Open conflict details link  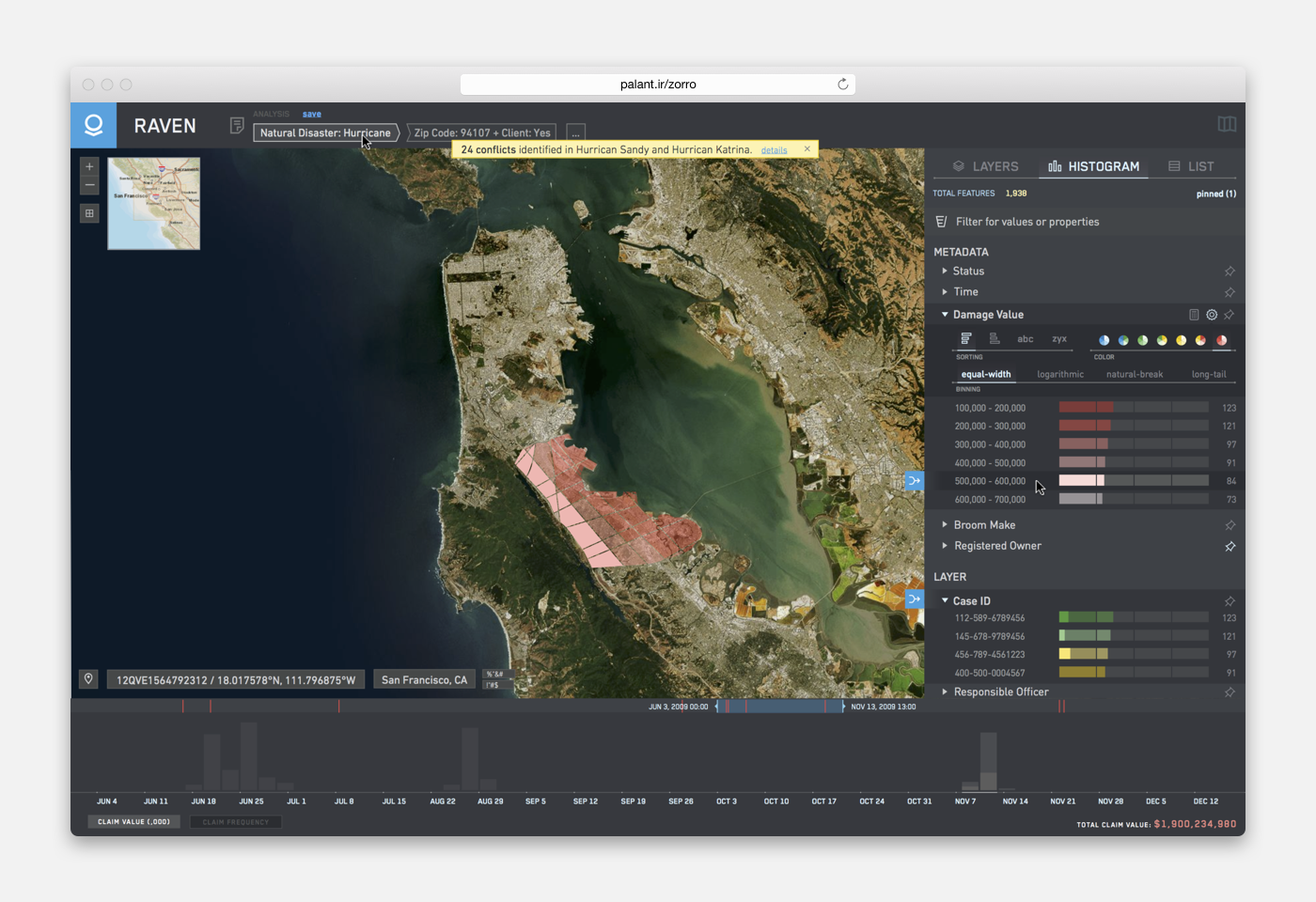tap(775, 150)
